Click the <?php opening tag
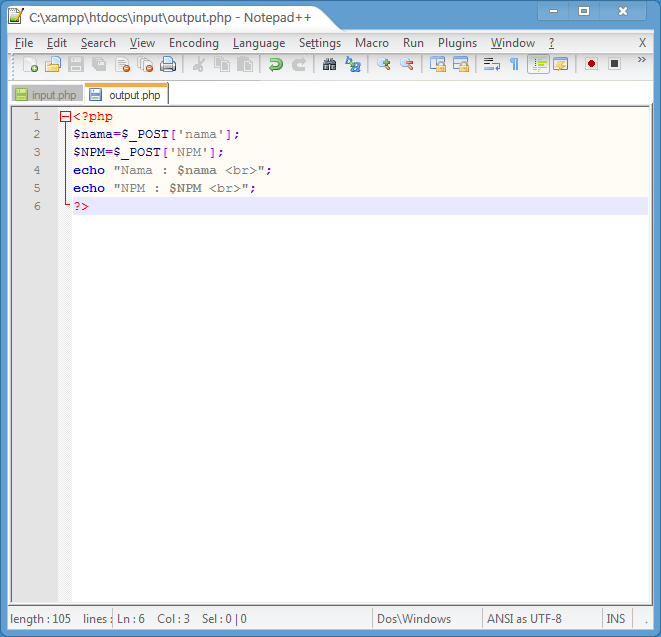Image resolution: width=661 pixels, height=637 pixels. coord(93,116)
